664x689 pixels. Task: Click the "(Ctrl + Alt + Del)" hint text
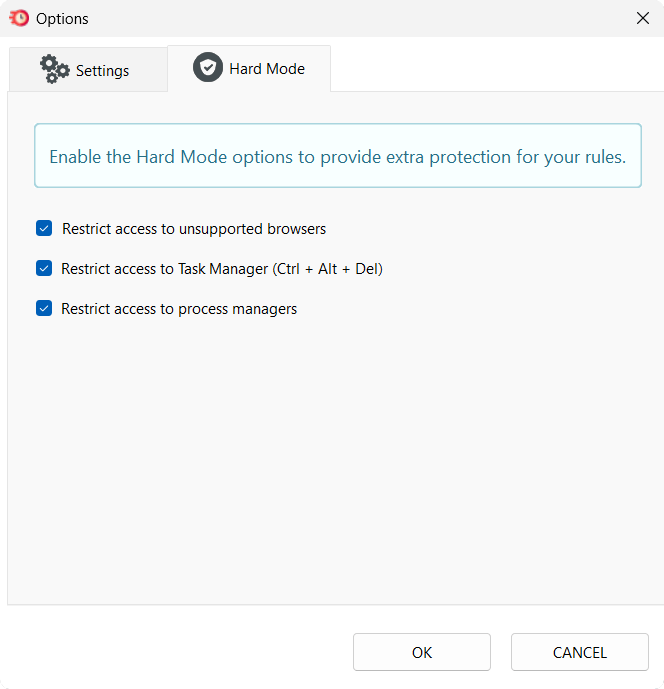pos(327,269)
